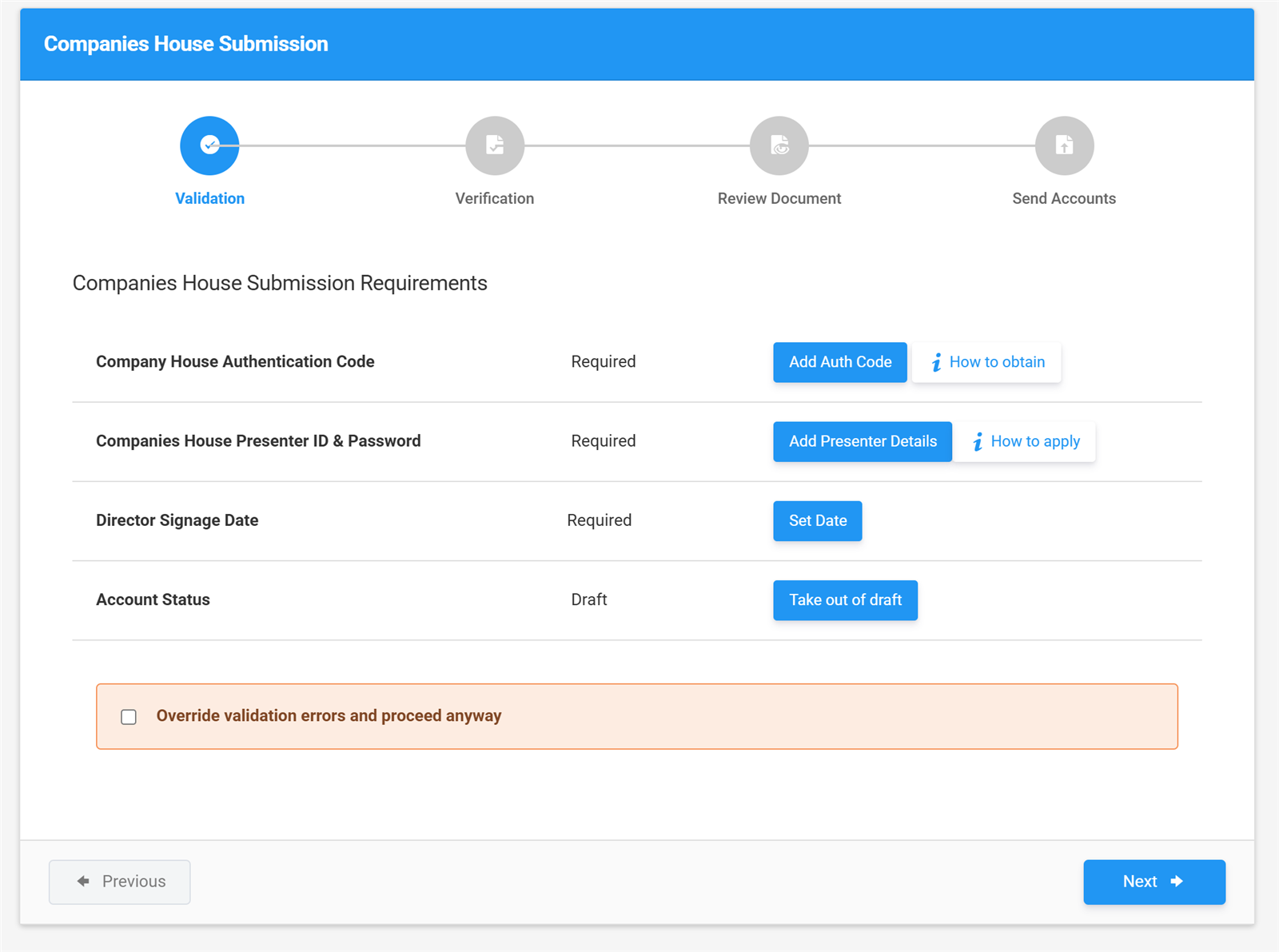Click Companies House Presenter ID & Password label
The width and height of the screenshot is (1279, 952).
(258, 440)
